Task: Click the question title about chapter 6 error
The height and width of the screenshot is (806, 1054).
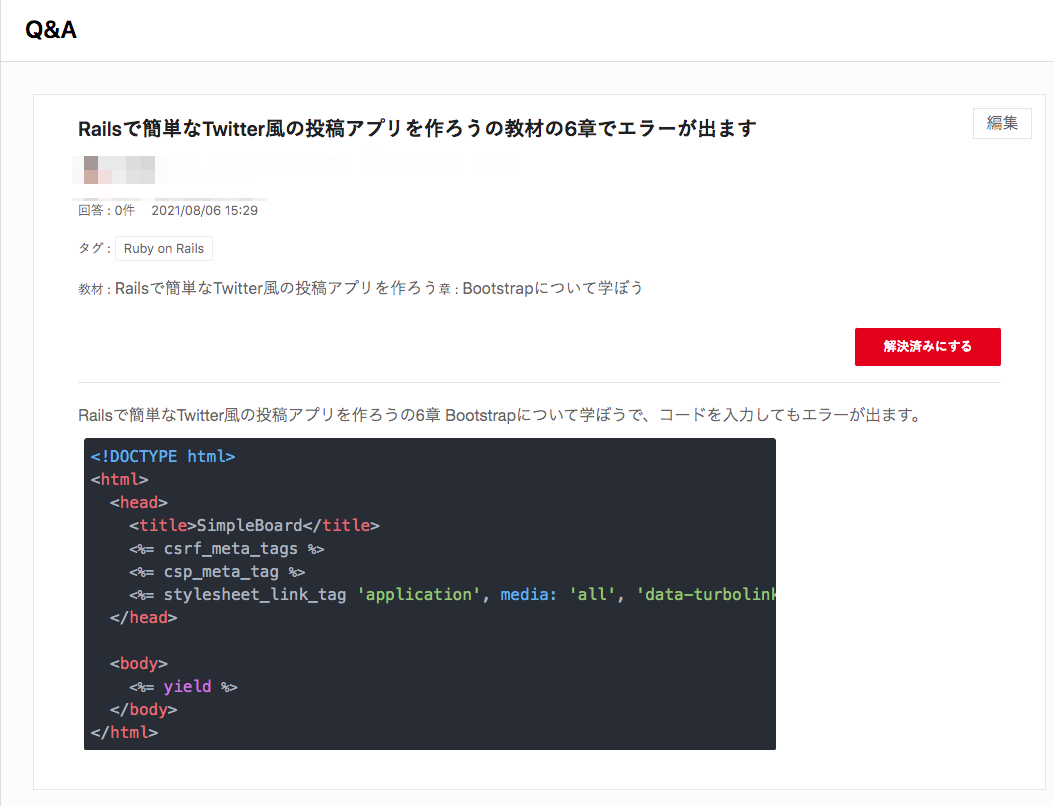Action: point(418,128)
